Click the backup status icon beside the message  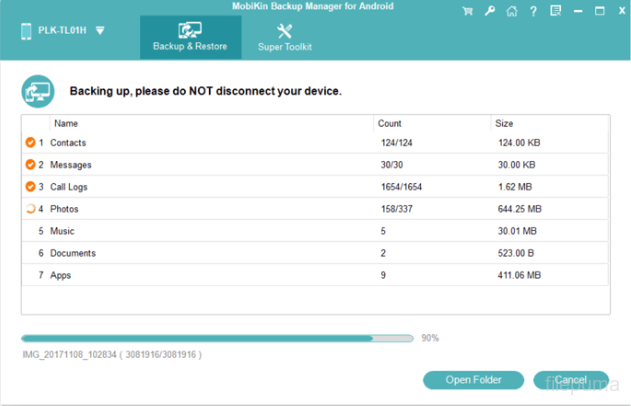(x=37, y=91)
